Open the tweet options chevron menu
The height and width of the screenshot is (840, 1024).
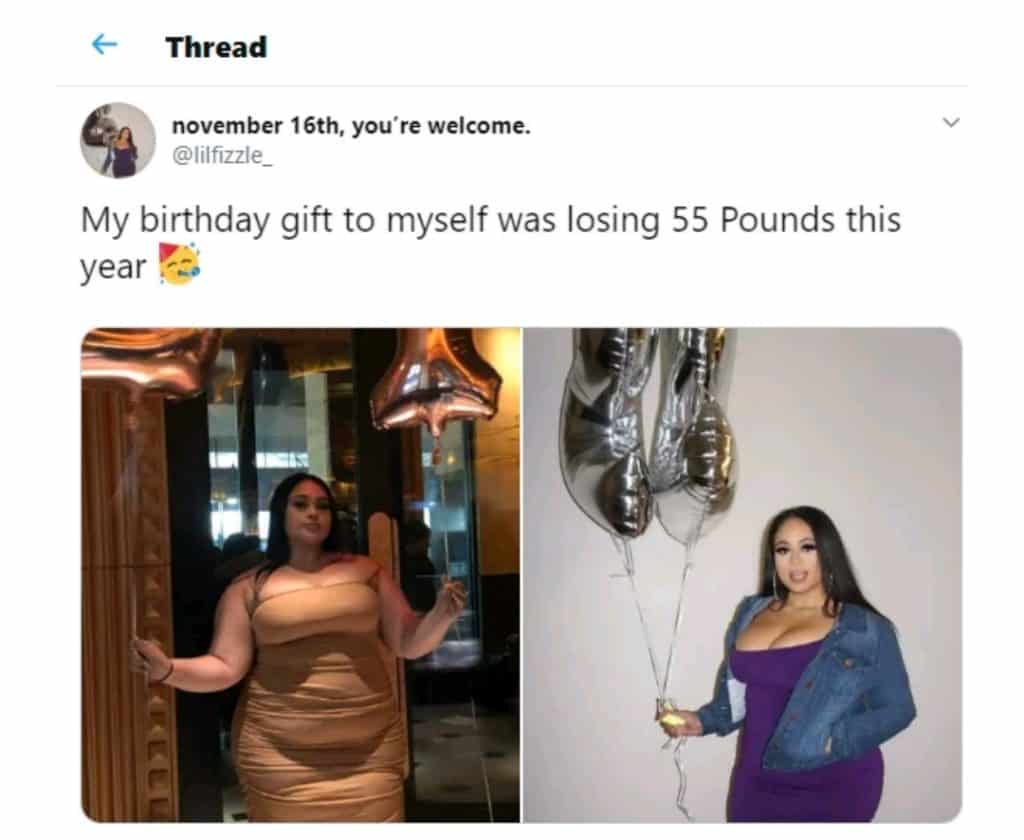(x=952, y=122)
